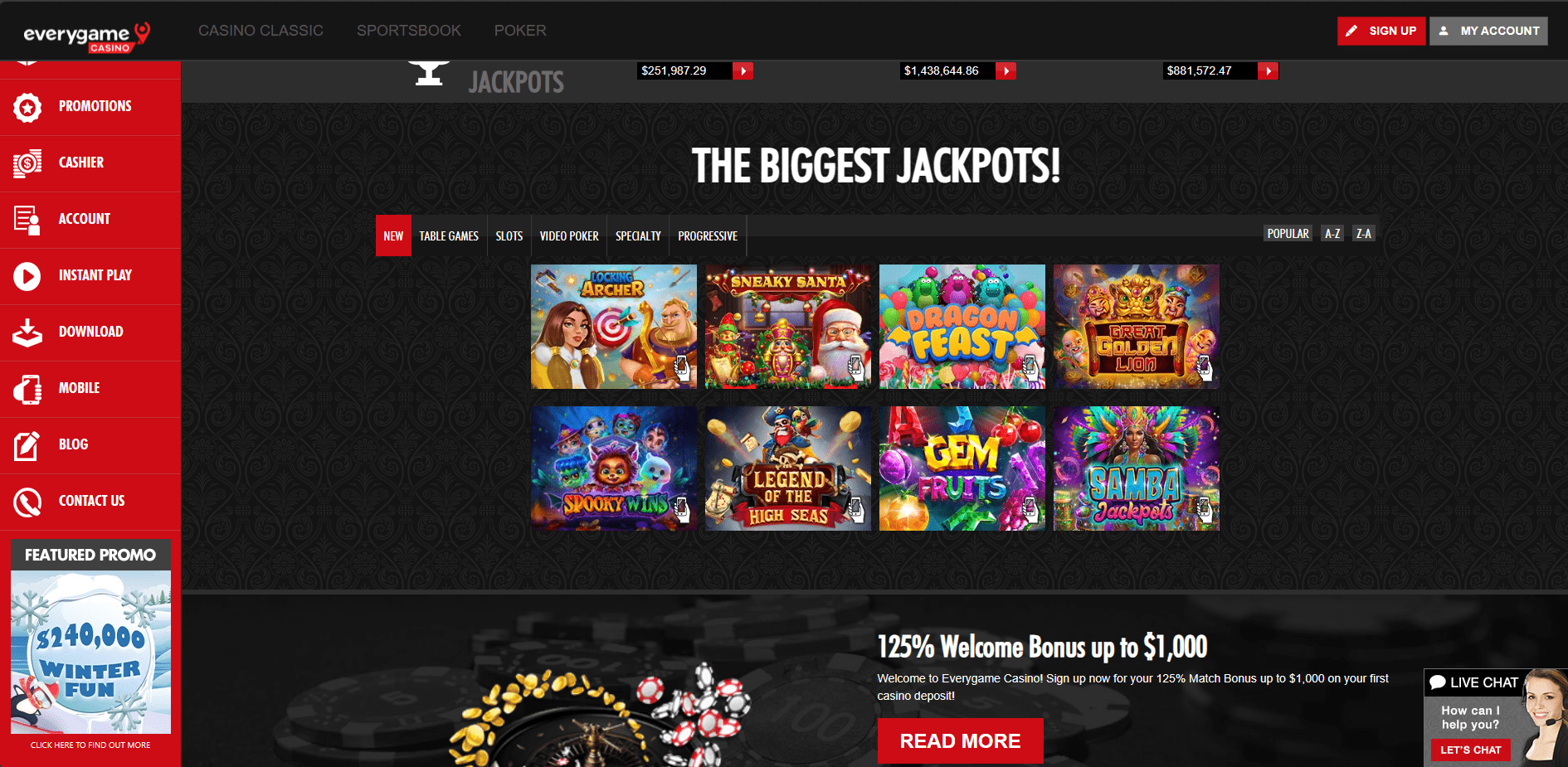Click the Cashier coins icon
Screen dimensions: 1568x767
coord(27,163)
